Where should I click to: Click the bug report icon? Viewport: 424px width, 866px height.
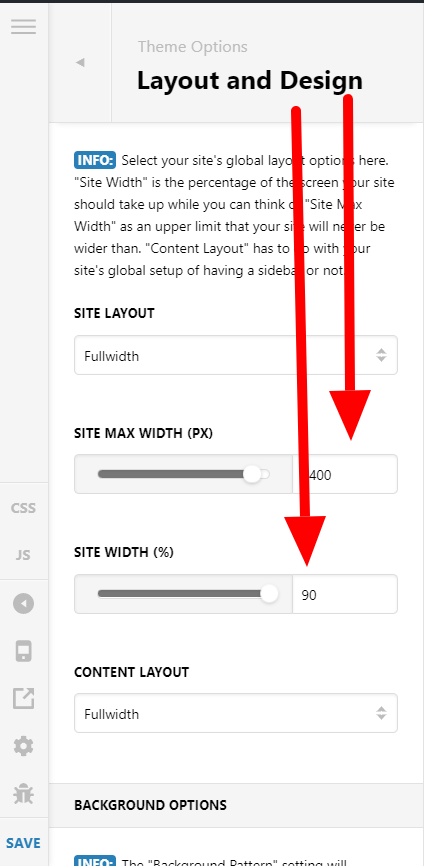(24, 794)
